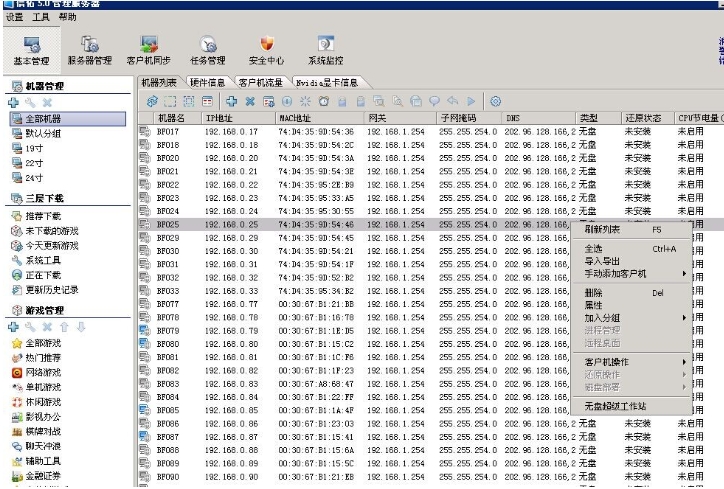724x489 pixels.
Task: Expand 客户机操作 submenu
Action: 632,362
